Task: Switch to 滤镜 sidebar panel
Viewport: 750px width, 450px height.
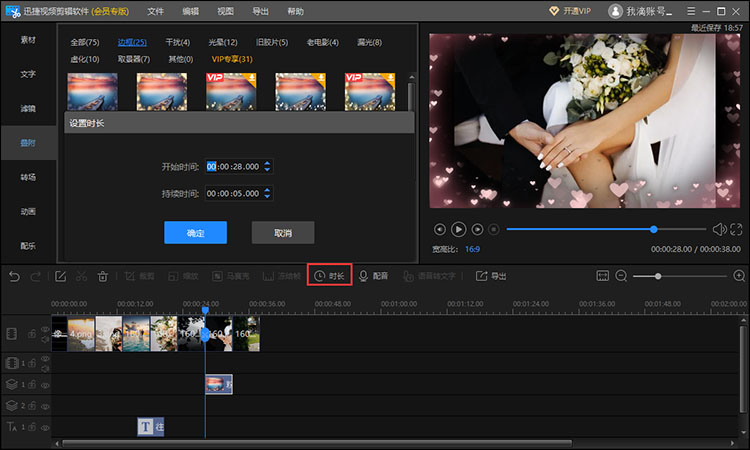Action: pos(28,109)
